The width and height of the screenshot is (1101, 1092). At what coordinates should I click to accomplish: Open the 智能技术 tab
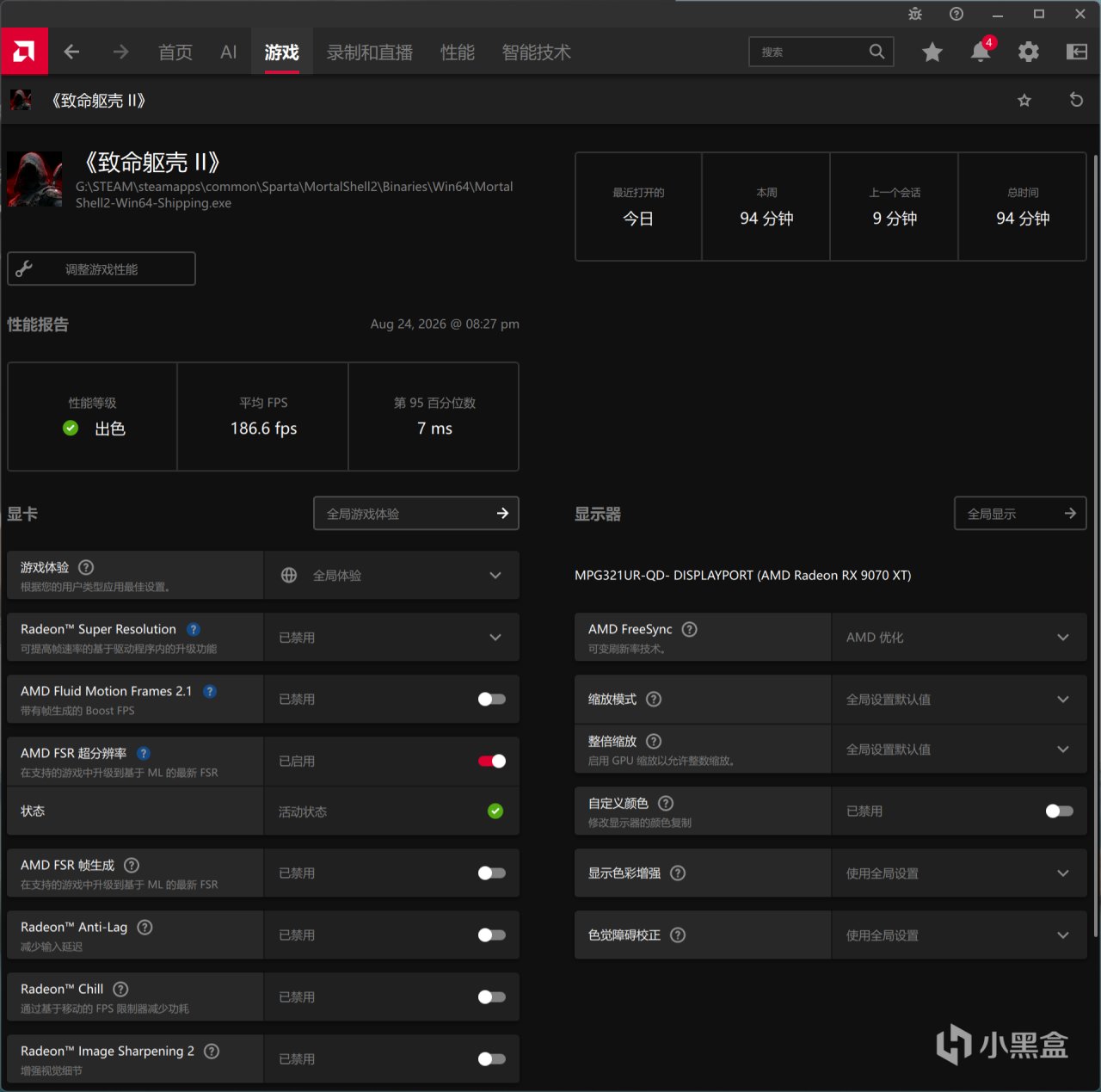(x=537, y=52)
